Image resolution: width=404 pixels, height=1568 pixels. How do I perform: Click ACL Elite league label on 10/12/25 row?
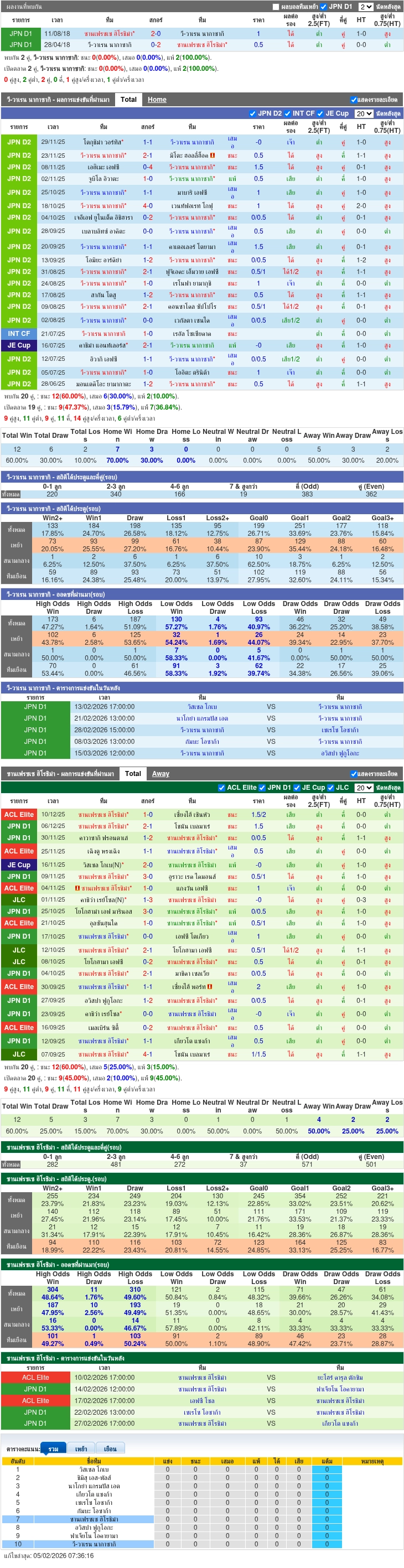[19, 814]
